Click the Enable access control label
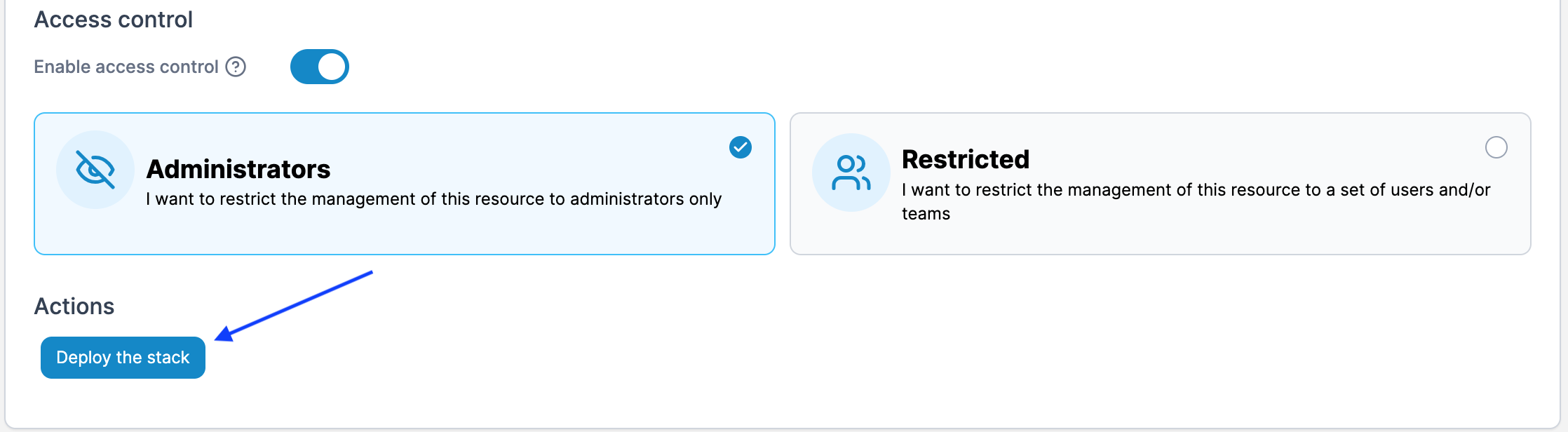1568x432 pixels. (x=126, y=67)
